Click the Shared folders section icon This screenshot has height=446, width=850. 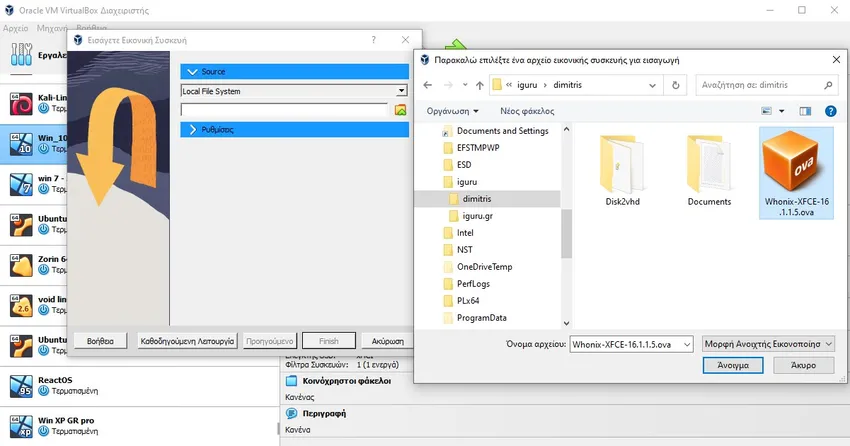(292, 381)
